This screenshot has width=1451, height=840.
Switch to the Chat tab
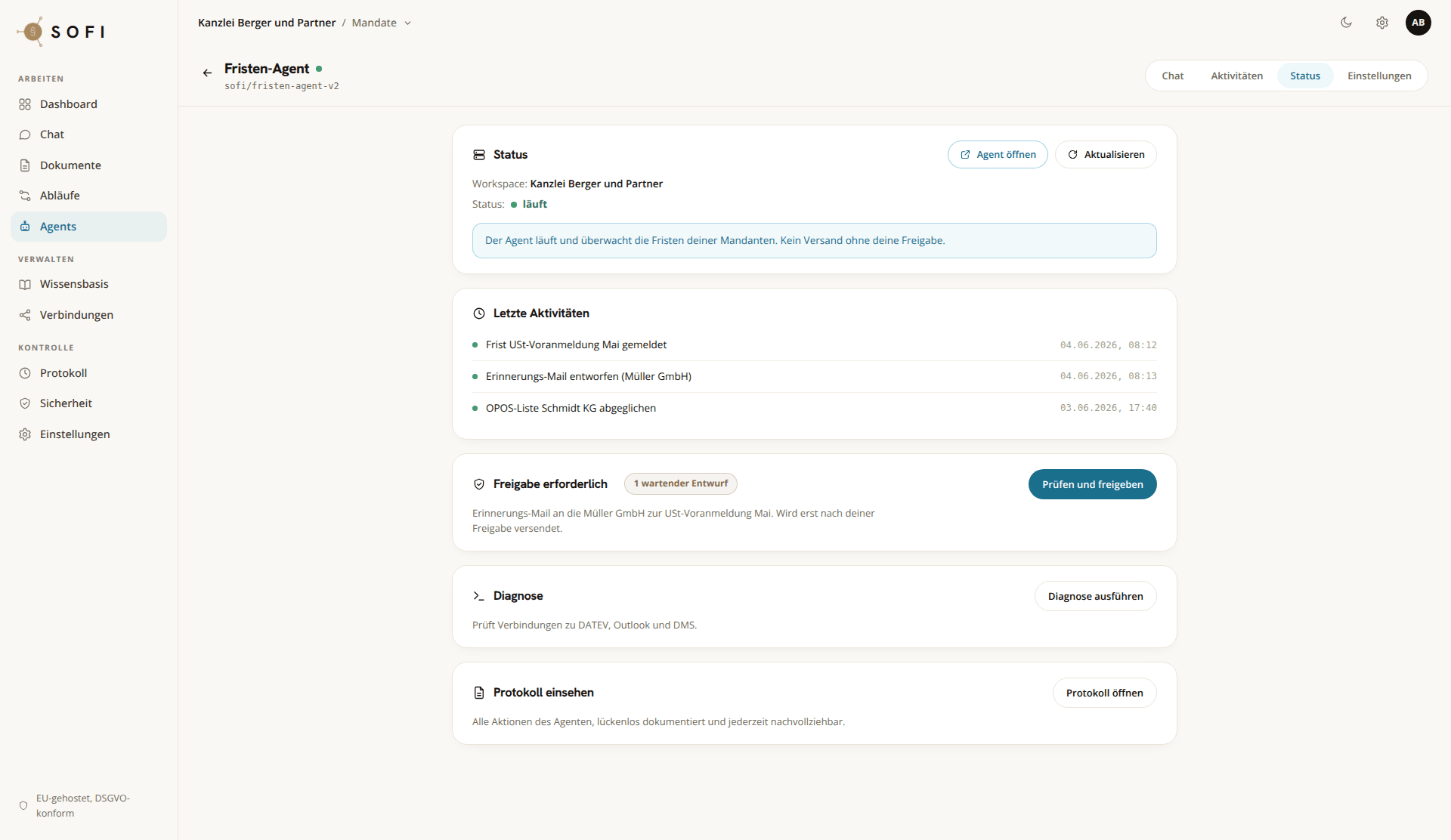(1173, 76)
